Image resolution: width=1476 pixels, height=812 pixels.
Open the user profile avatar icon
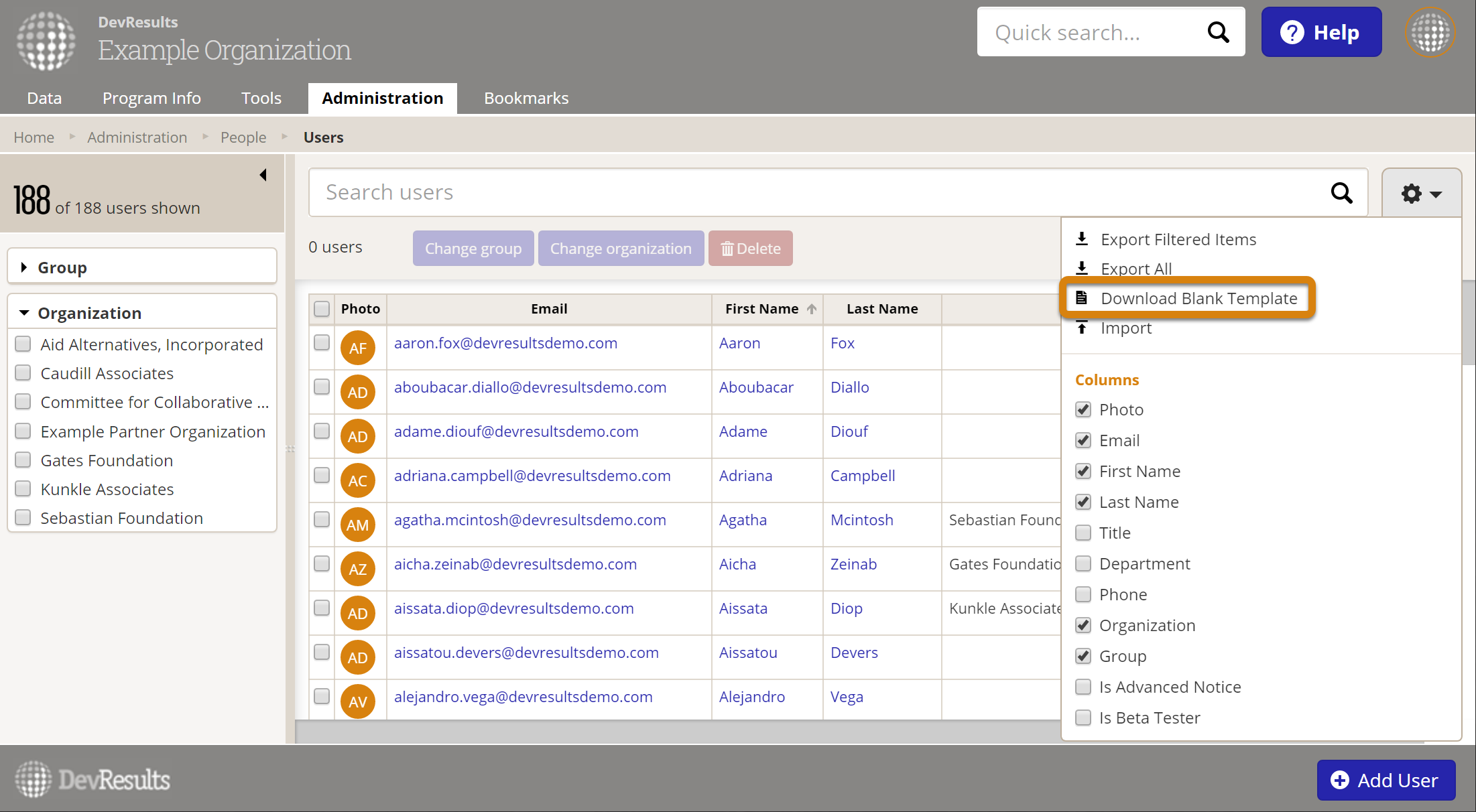pos(1430,32)
